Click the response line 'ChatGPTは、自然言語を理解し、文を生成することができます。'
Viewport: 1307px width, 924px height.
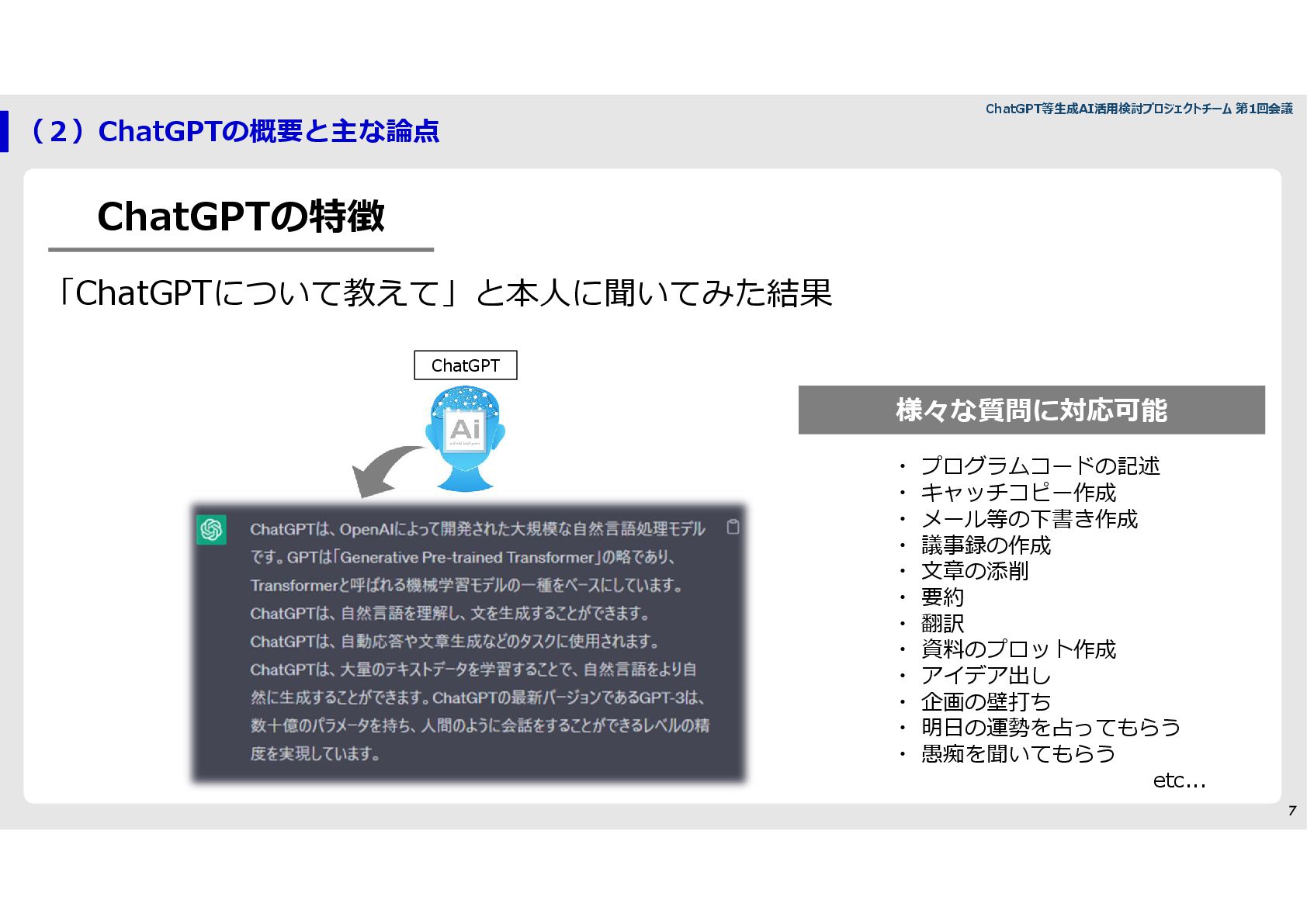coord(449,613)
